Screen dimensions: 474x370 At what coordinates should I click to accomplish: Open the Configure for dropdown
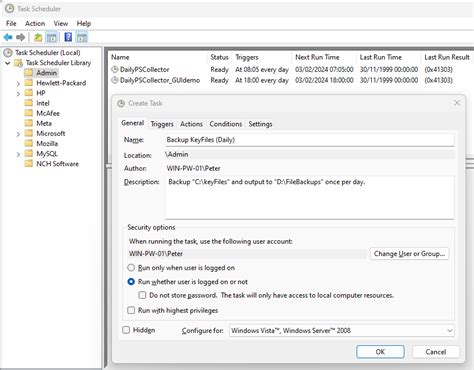pyautogui.click(x=342, y=331)
